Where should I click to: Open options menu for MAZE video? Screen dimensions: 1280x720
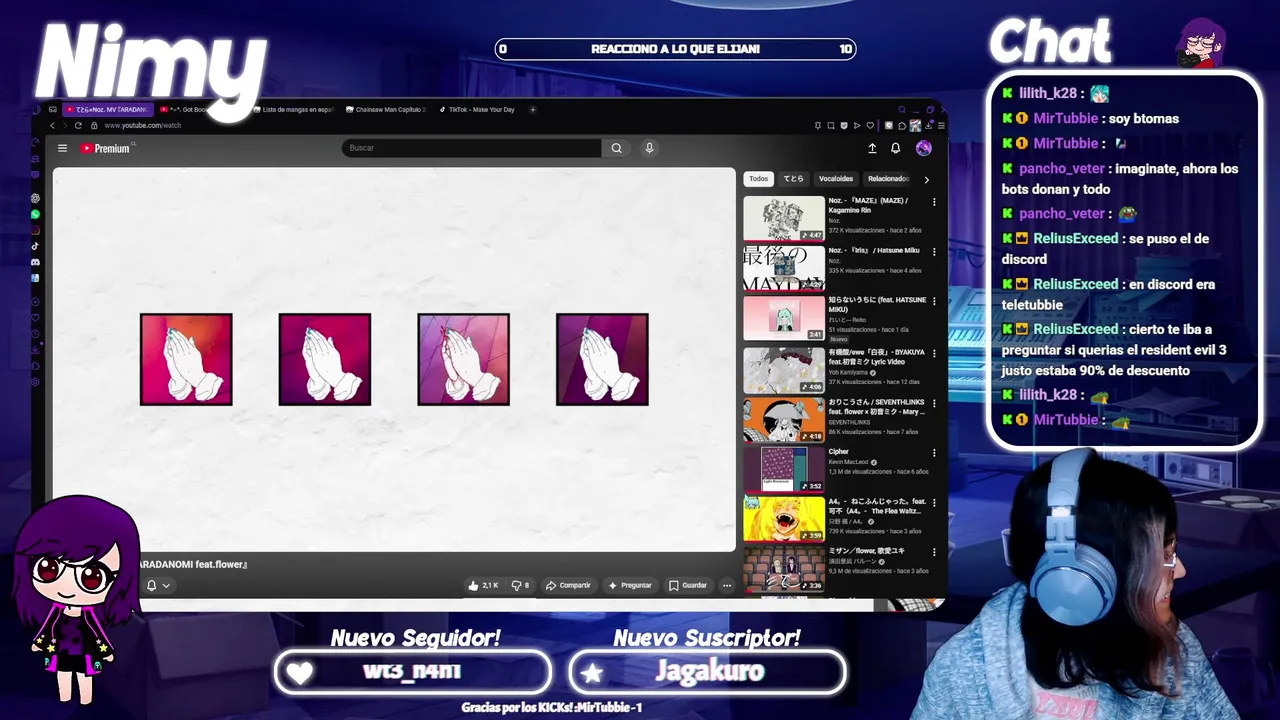[x=934, y=202]
